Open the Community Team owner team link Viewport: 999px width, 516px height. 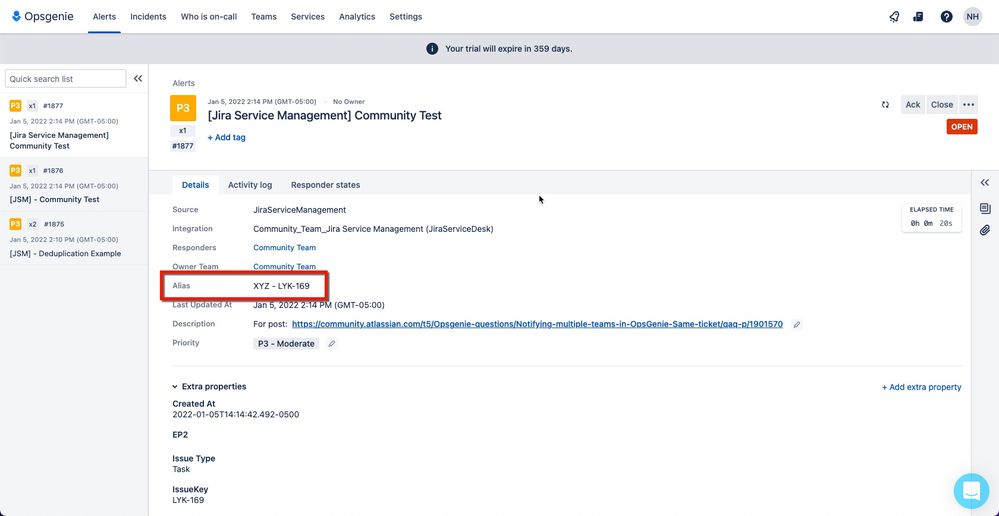284,267
